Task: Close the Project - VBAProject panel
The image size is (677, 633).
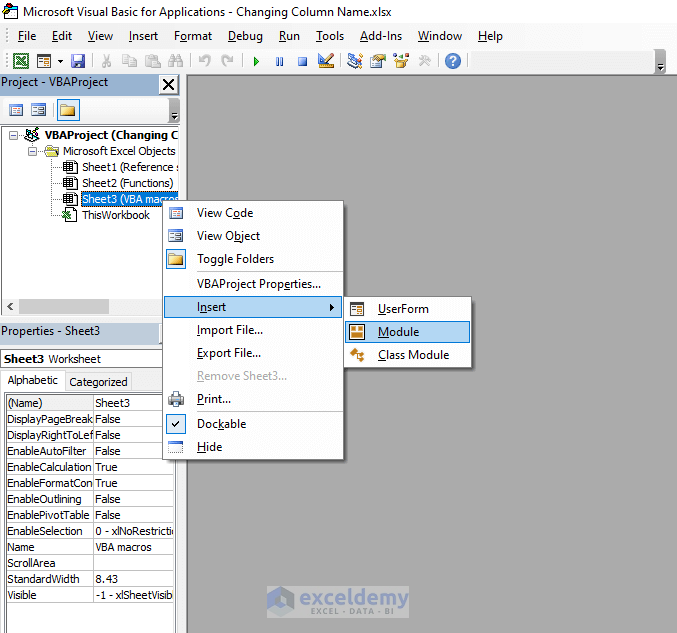Action: (x=168, y=84)
